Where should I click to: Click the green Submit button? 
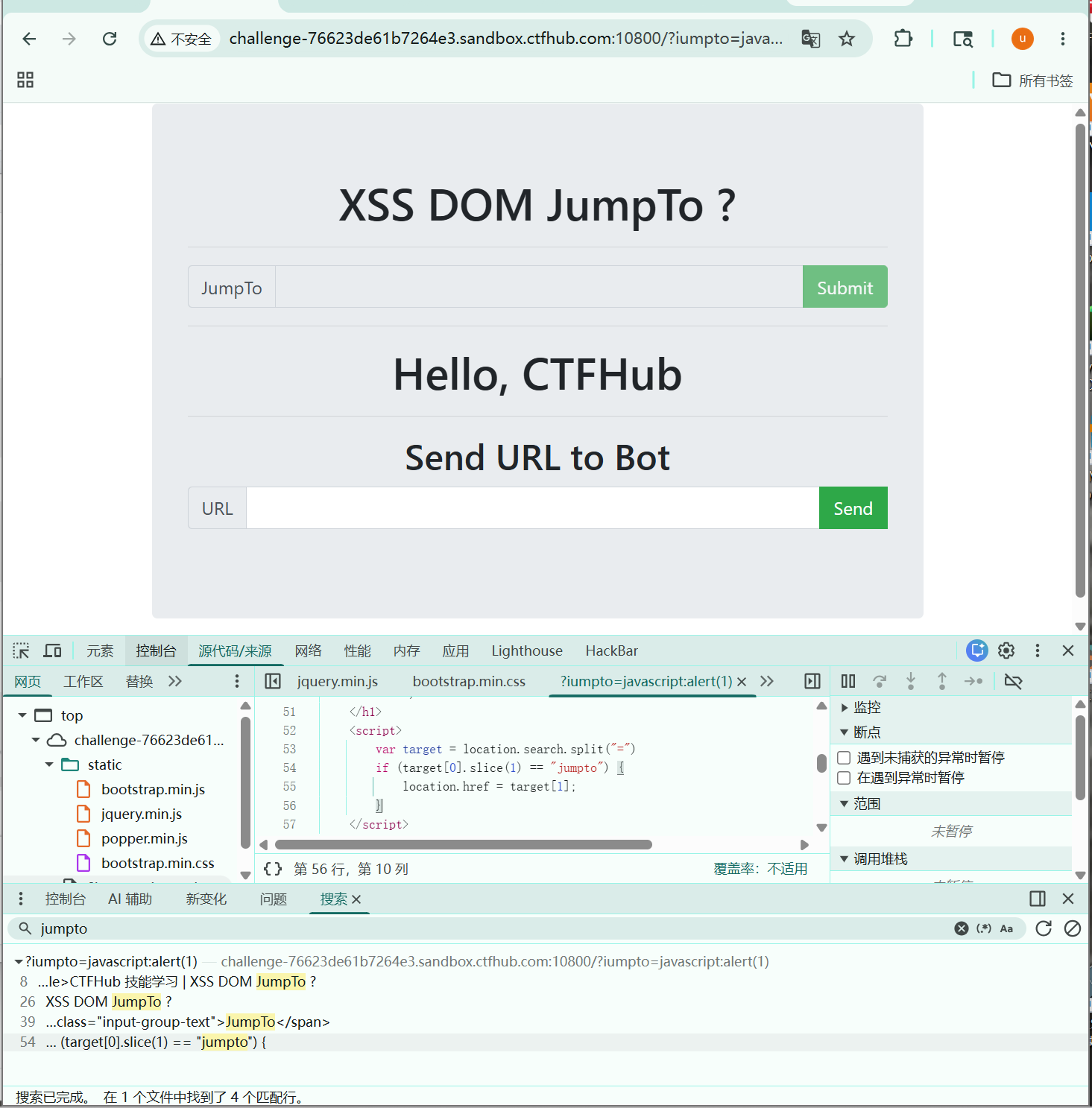pyautogui.click(x=845, y=287)
